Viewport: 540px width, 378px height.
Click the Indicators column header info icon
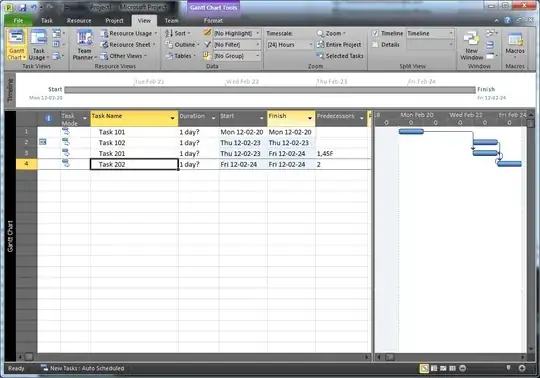48,118
